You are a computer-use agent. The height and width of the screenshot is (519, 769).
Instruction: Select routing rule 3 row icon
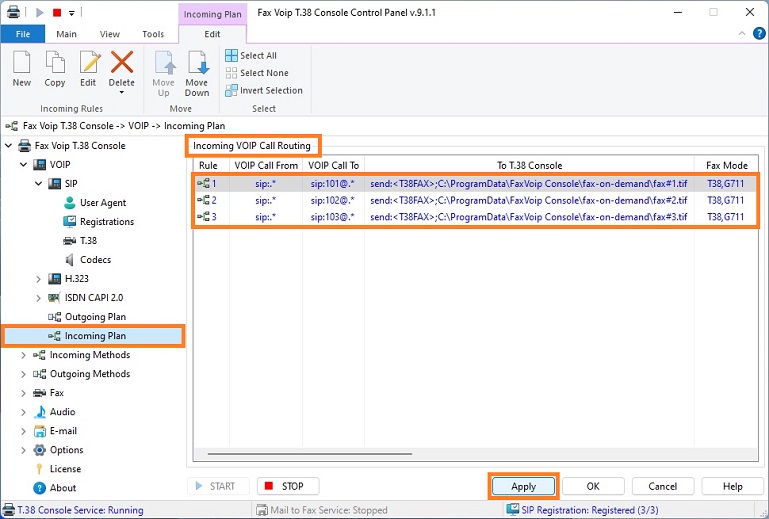[203, 217]
